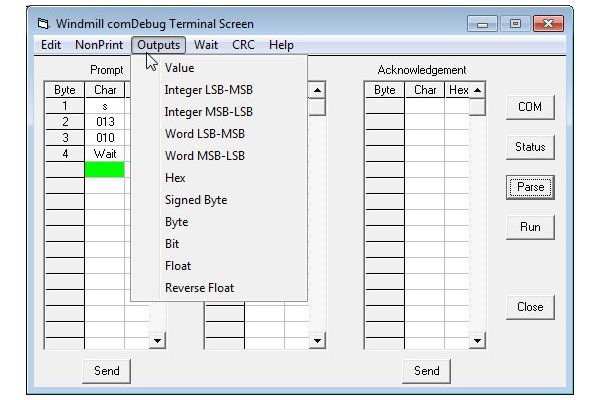This screenshot has height=400, width=600.
Task: Close the window with the red X
Action: point(548,24)
